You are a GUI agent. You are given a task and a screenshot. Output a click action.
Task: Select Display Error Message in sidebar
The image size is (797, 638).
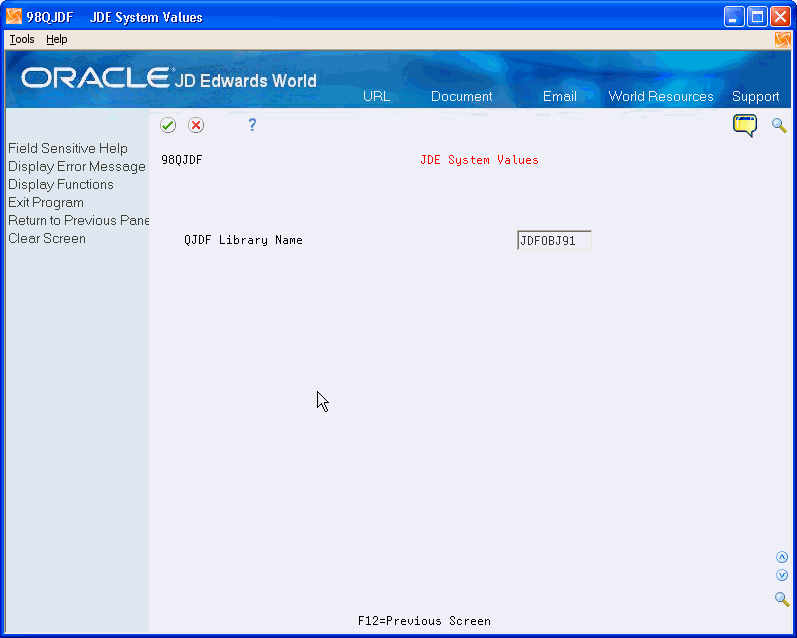[x=77, y=166]
